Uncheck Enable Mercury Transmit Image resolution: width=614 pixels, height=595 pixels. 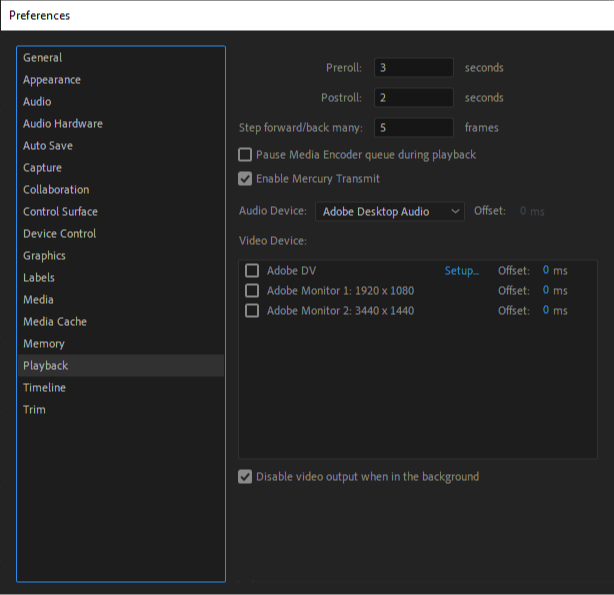245,179
